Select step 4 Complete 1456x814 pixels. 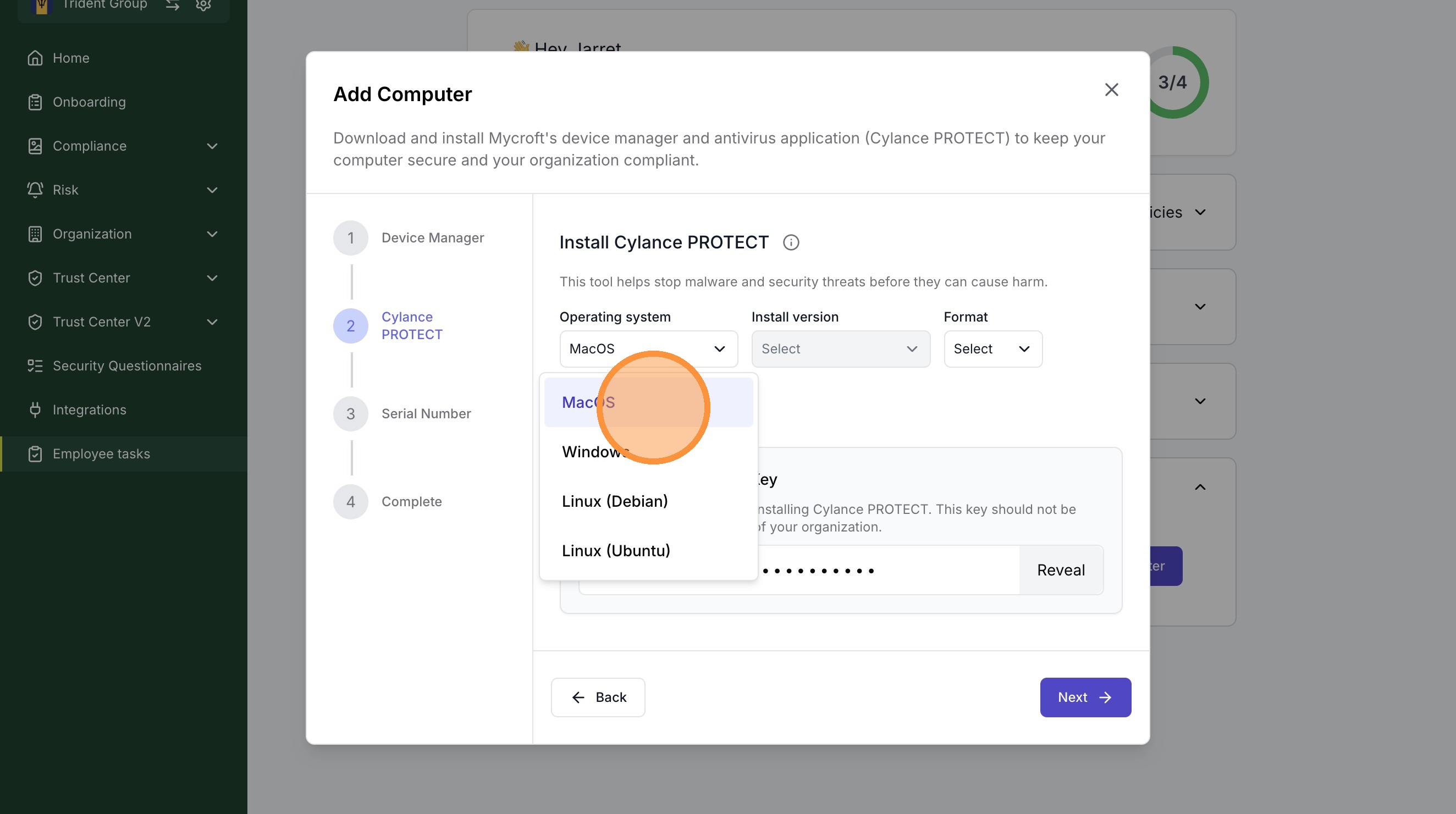point(388,502)
